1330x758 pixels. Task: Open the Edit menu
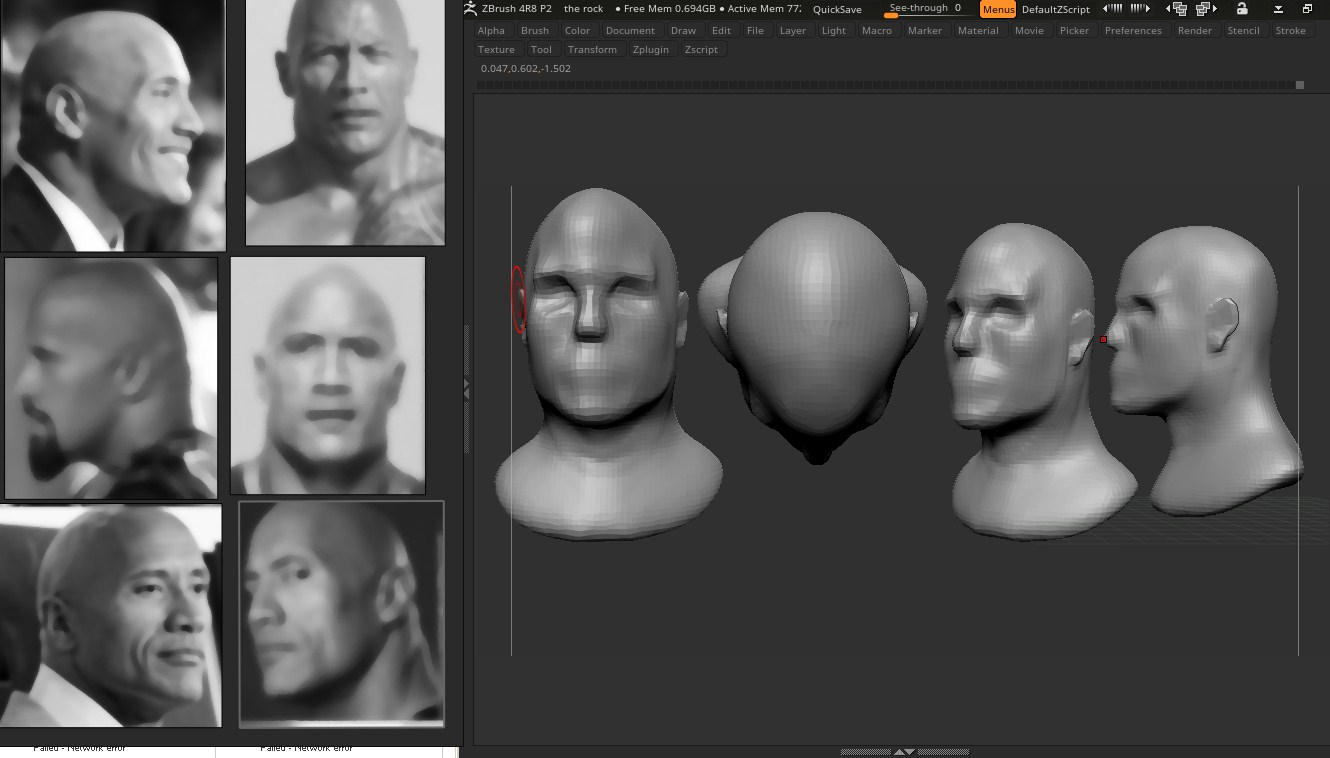[x=721, y=31]
